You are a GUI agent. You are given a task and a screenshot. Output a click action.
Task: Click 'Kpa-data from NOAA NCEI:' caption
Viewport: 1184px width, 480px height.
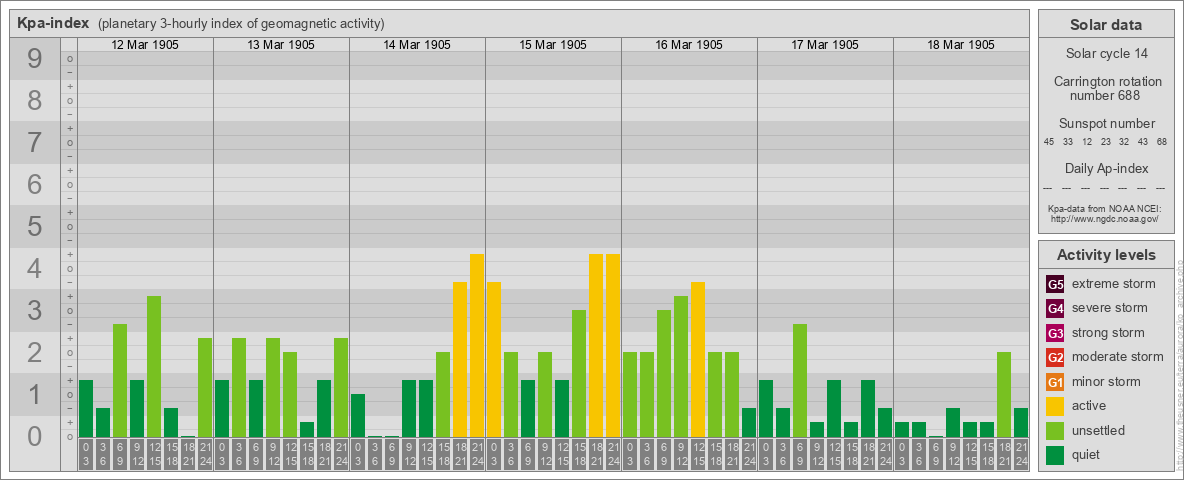pyautogui.click(x=1105, y=208)
